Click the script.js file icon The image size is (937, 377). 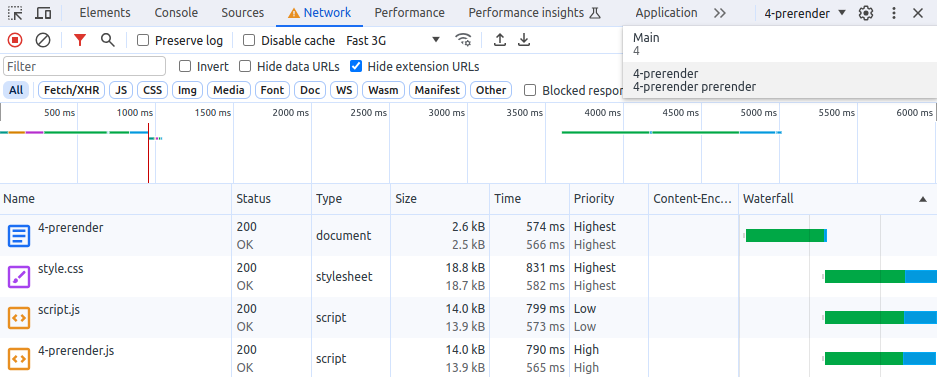[x=19, y=317]
